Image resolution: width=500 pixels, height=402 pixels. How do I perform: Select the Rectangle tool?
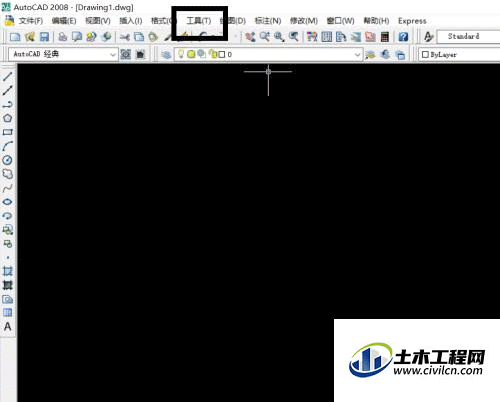[8, 132]
